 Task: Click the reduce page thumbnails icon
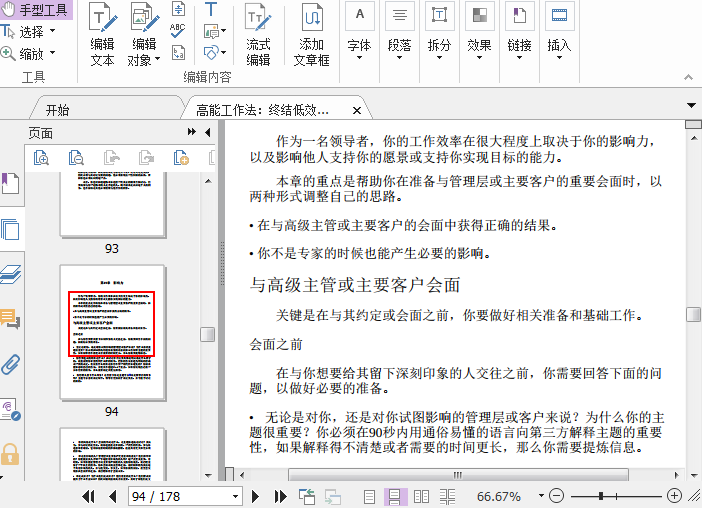pyautogui.click(x=76, y=158)
